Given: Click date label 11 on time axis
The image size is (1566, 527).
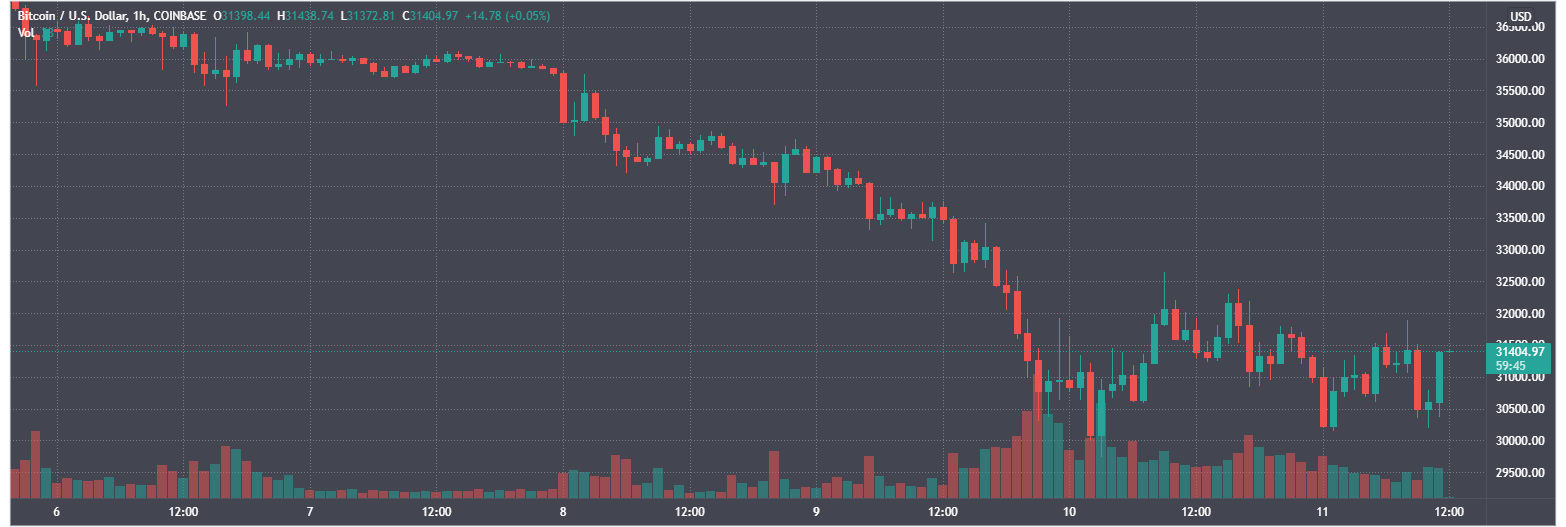Looking at the screenshot, I should click(x=1322, y=512).
